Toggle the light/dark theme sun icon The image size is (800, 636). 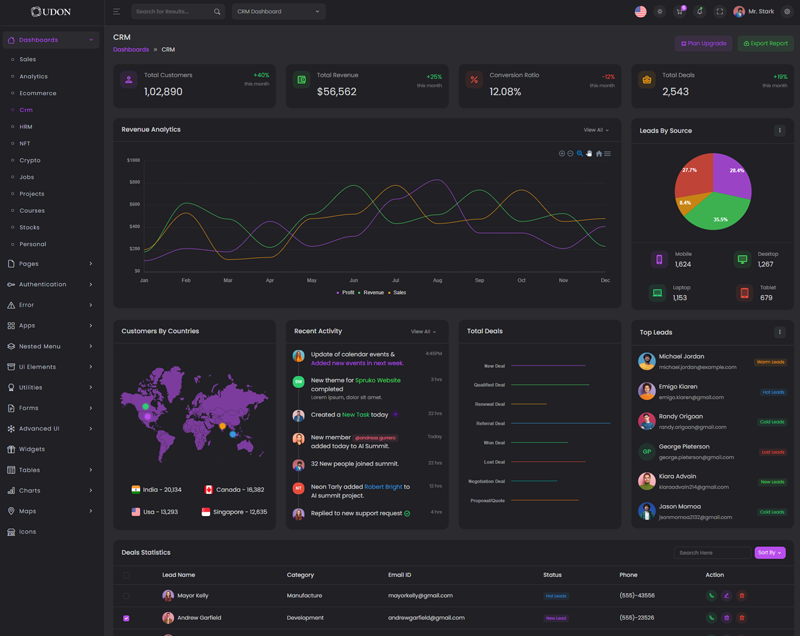[x=660, y=12]
